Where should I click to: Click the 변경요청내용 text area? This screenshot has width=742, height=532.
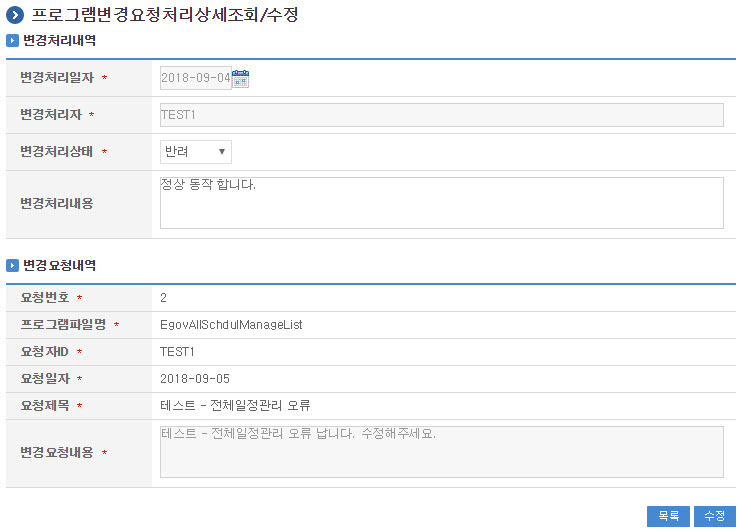(x=441, y=452)
